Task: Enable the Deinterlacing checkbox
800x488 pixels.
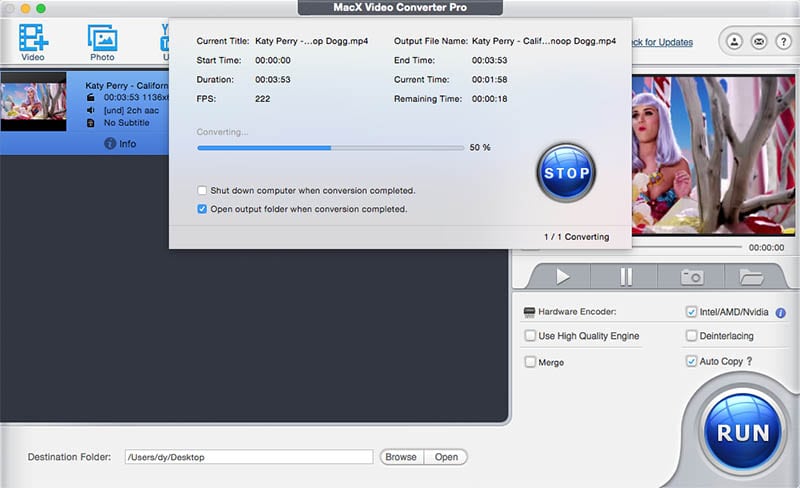Action: [691, 336]
